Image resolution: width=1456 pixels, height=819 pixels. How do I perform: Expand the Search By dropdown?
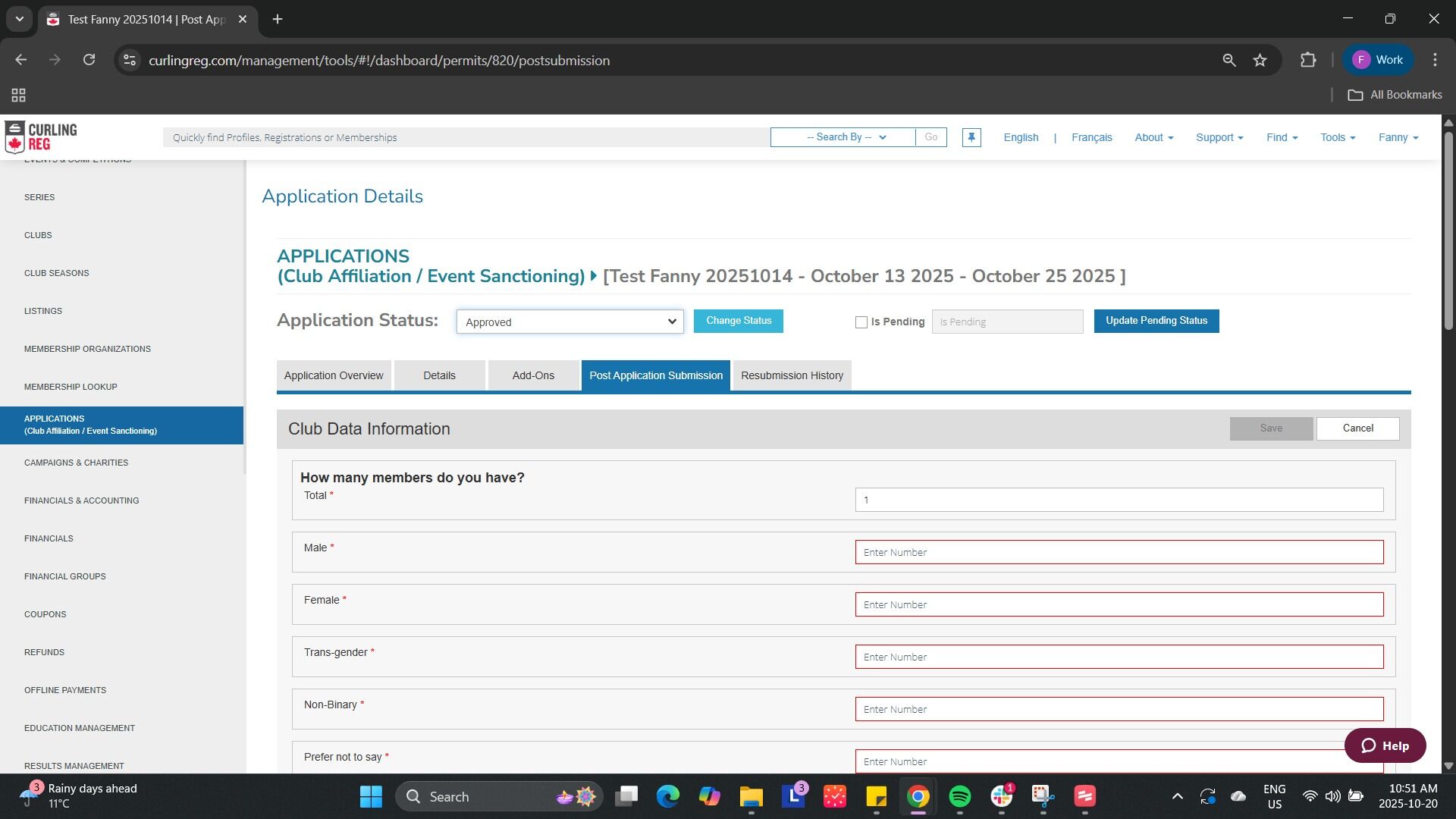(x=843, y=137)
